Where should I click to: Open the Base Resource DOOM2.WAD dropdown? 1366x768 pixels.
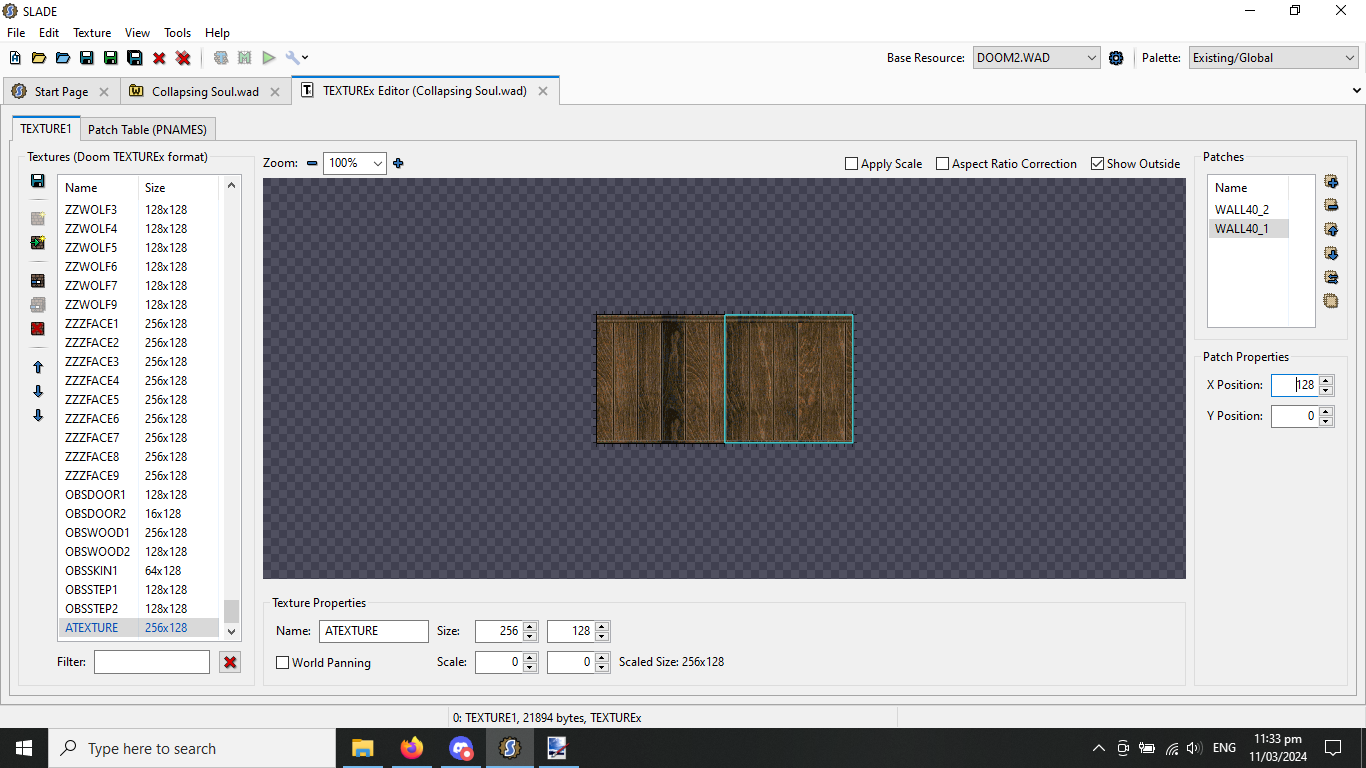[1037, 58]
